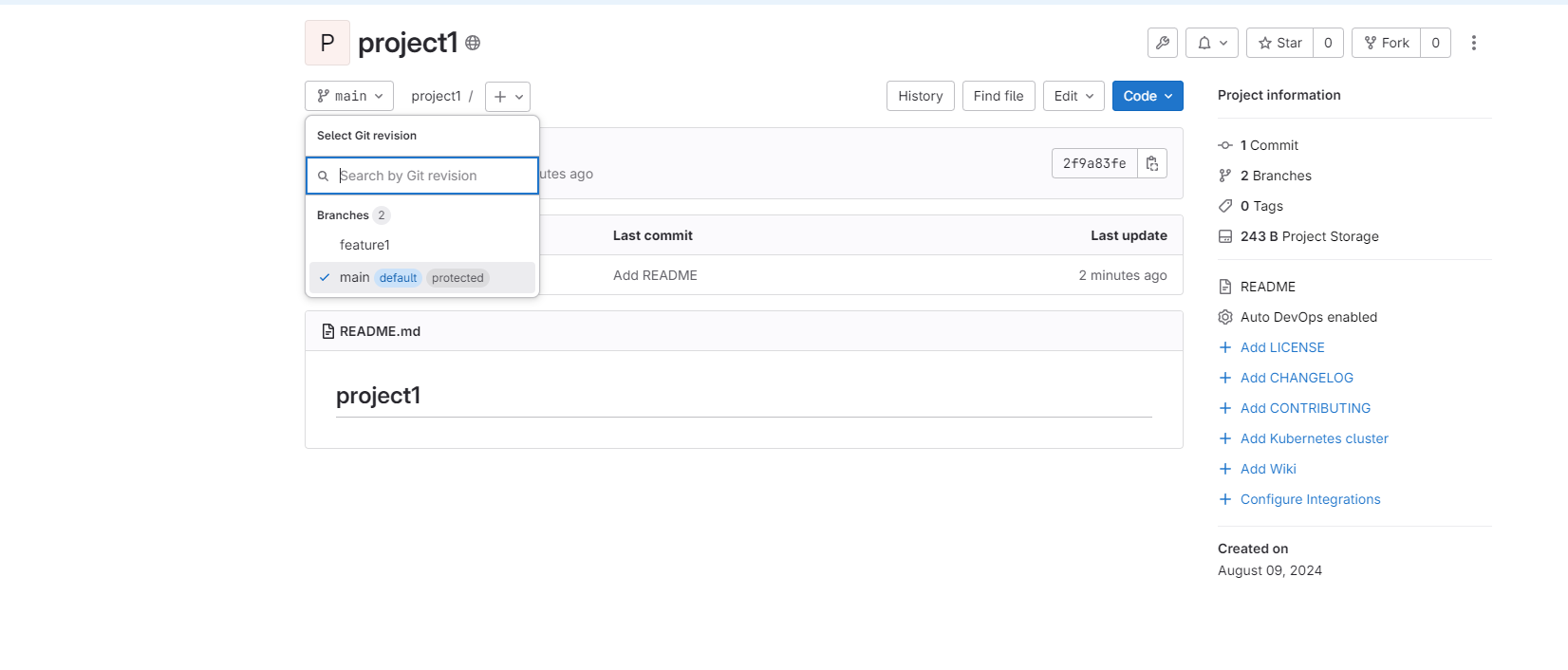The height and width of the screenshot is (670, 1568).
Task: Click the tag icon beside 0 Tags
Action: coord(1225,206)
